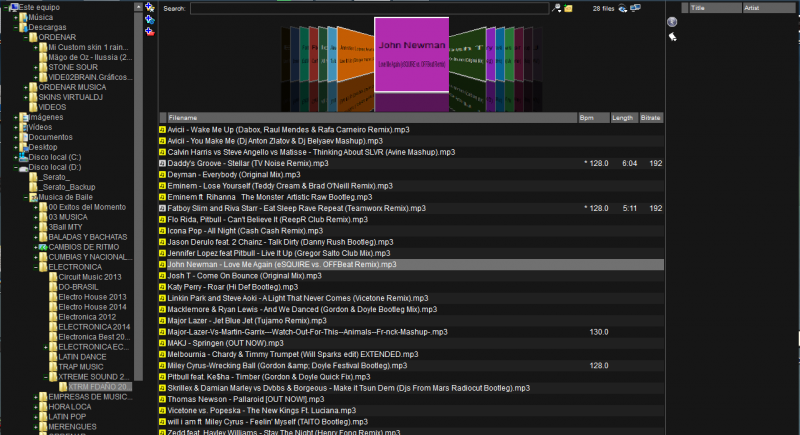The width and height of the screenshot is (800, 435).
Task: Expand the STONE SOUR folder node
Action: (x=35, y=67)
